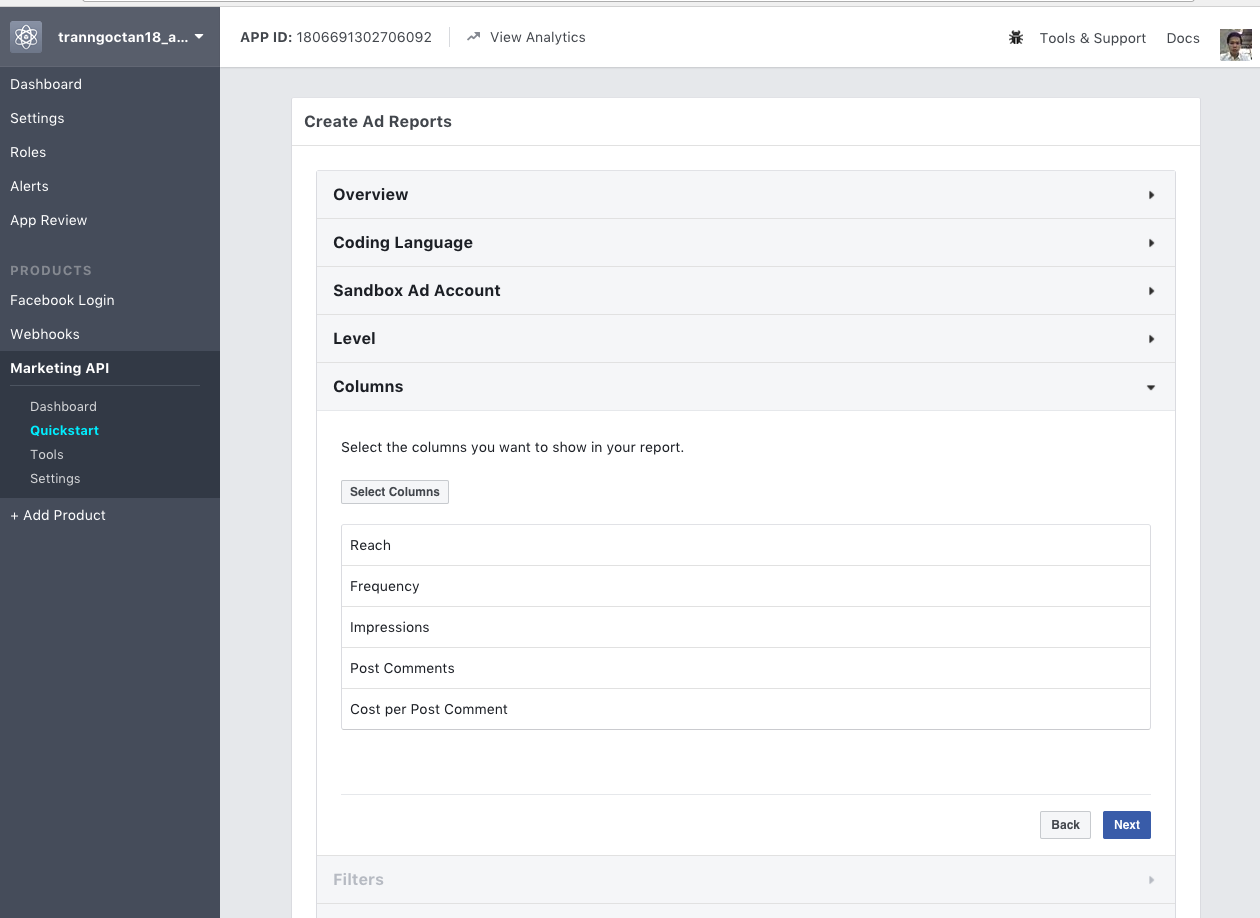Open Marketing API Settings sub-item
Image resolution: width=1260 pixels, height=918 pixels.
click(x=55, y=478)
